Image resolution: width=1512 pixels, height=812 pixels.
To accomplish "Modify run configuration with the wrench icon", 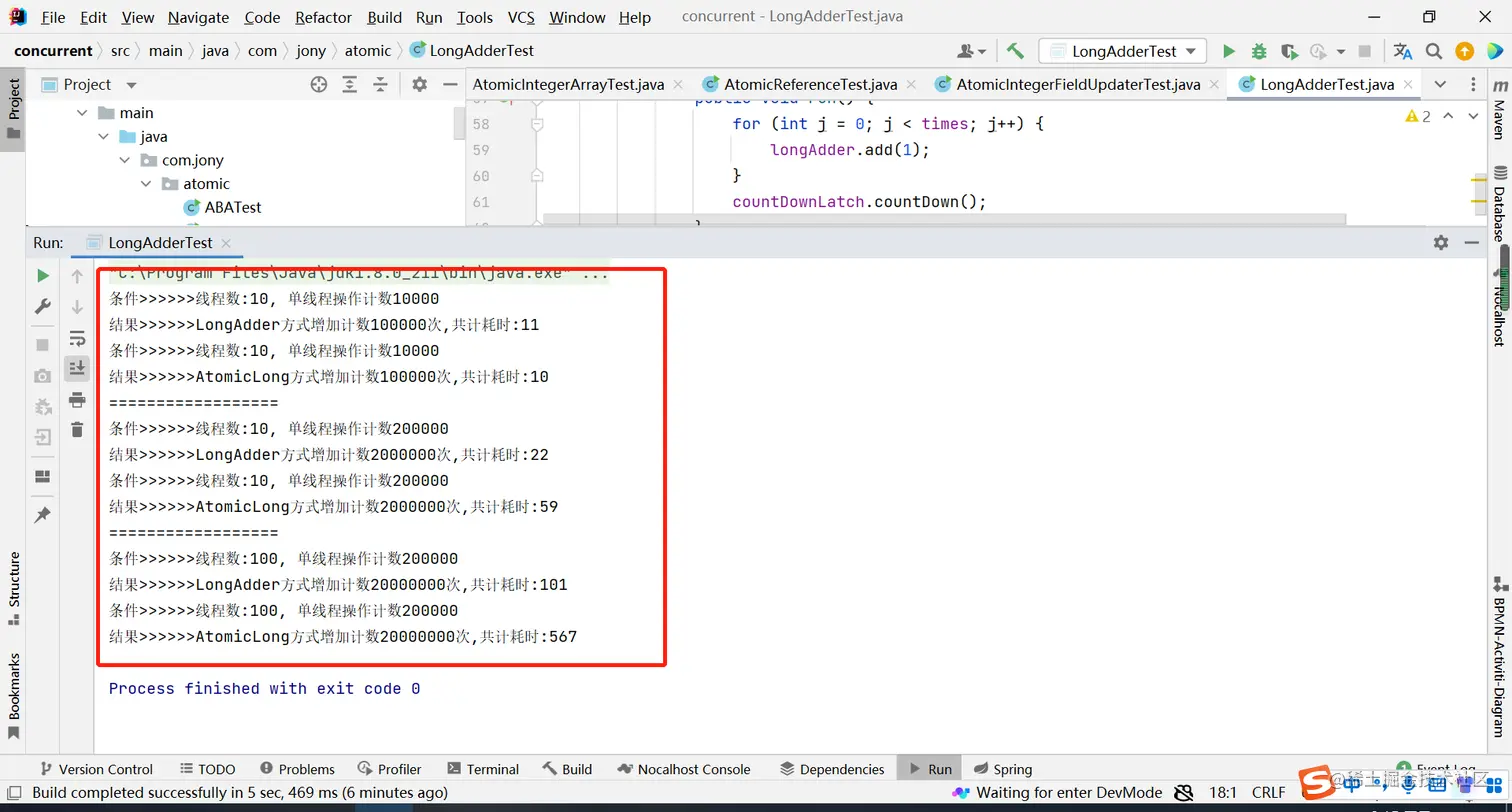I will pyautogui.click(x=43, y=307).
